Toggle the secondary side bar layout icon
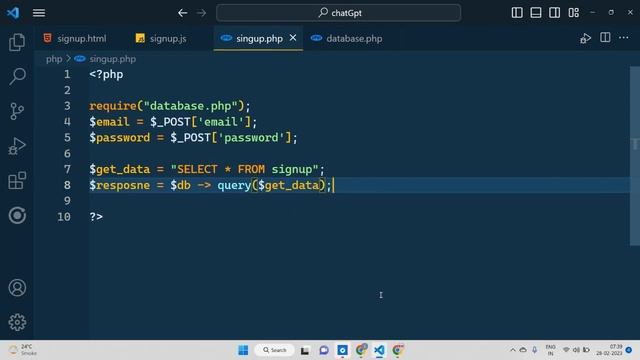640x360 pixels. tap(554, 13)
